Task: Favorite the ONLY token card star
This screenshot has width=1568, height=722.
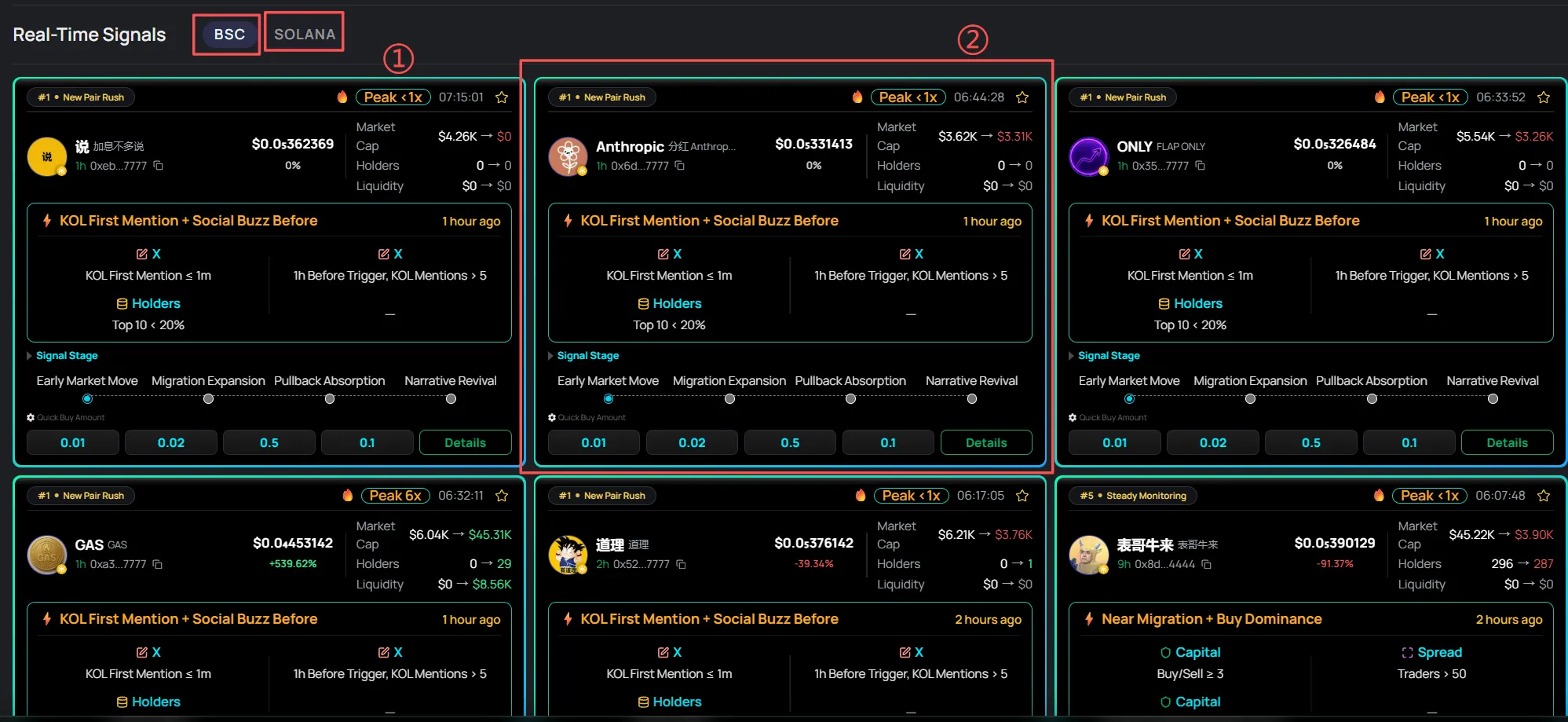Action: [1544, 97]
